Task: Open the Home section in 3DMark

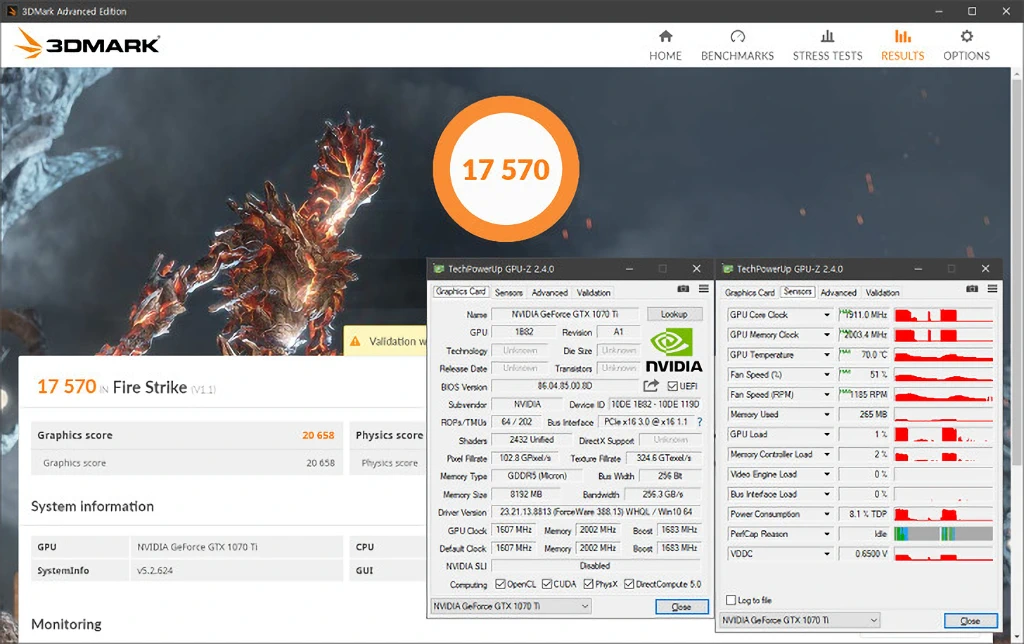Action: (x=665, y=45)
